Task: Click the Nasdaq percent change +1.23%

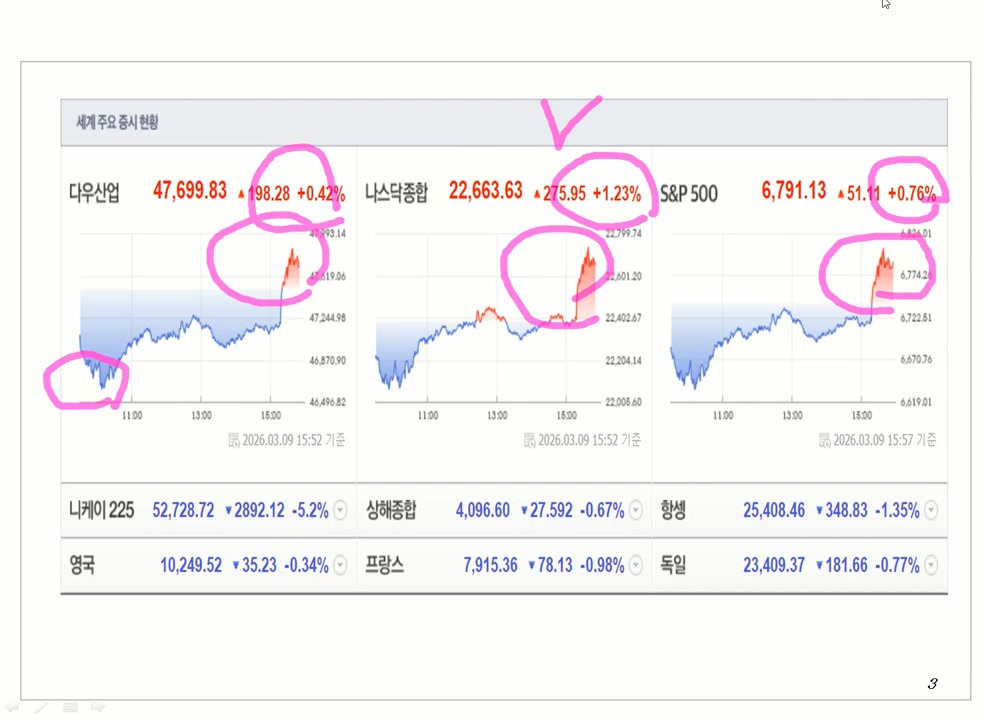Action: tap(617, 193)
